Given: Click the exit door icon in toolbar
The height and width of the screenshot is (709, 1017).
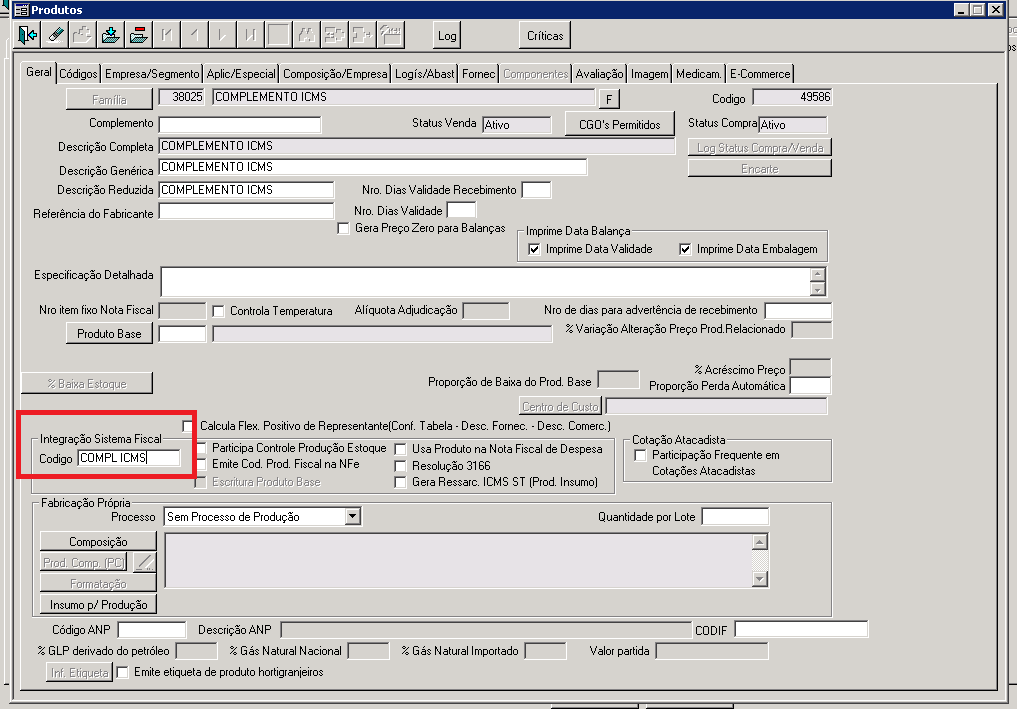Looking at the screenshot, I should pos(27,34).
